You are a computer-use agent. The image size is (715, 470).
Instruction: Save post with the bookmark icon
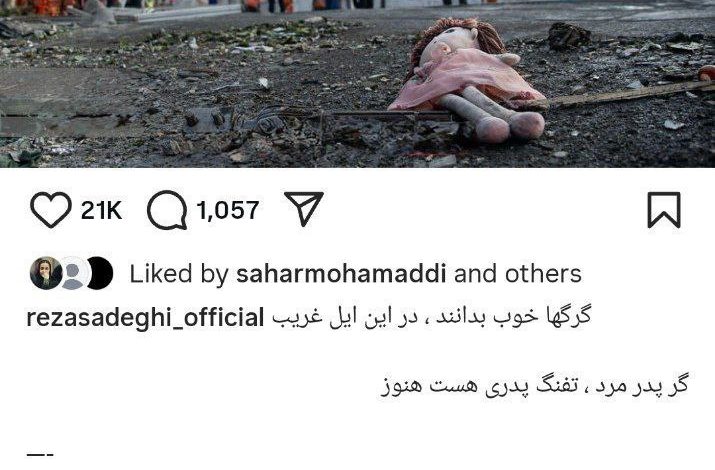point(664,210)
